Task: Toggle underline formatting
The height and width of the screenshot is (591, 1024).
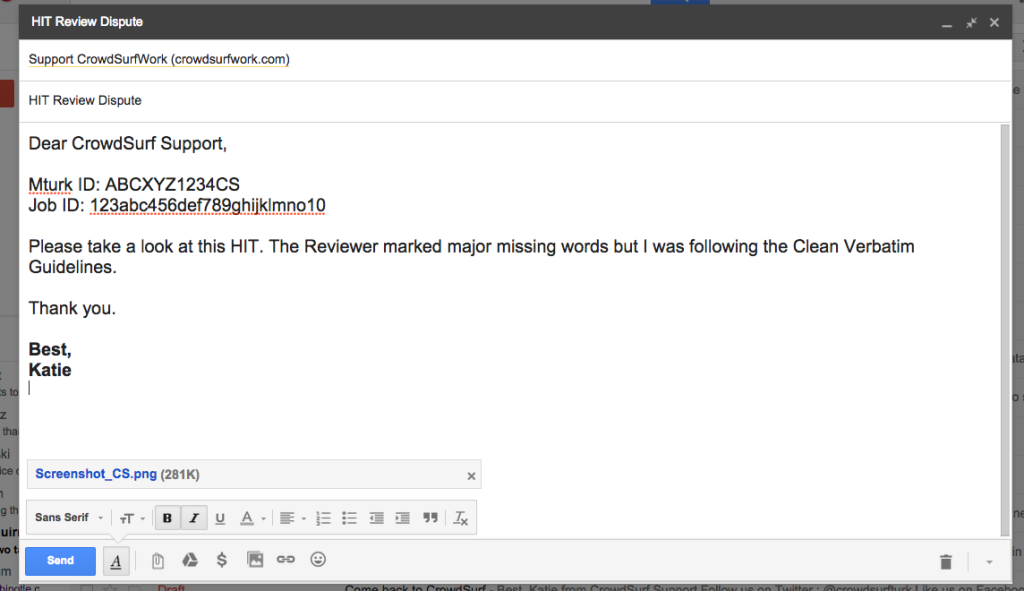Action: [220, 518]
